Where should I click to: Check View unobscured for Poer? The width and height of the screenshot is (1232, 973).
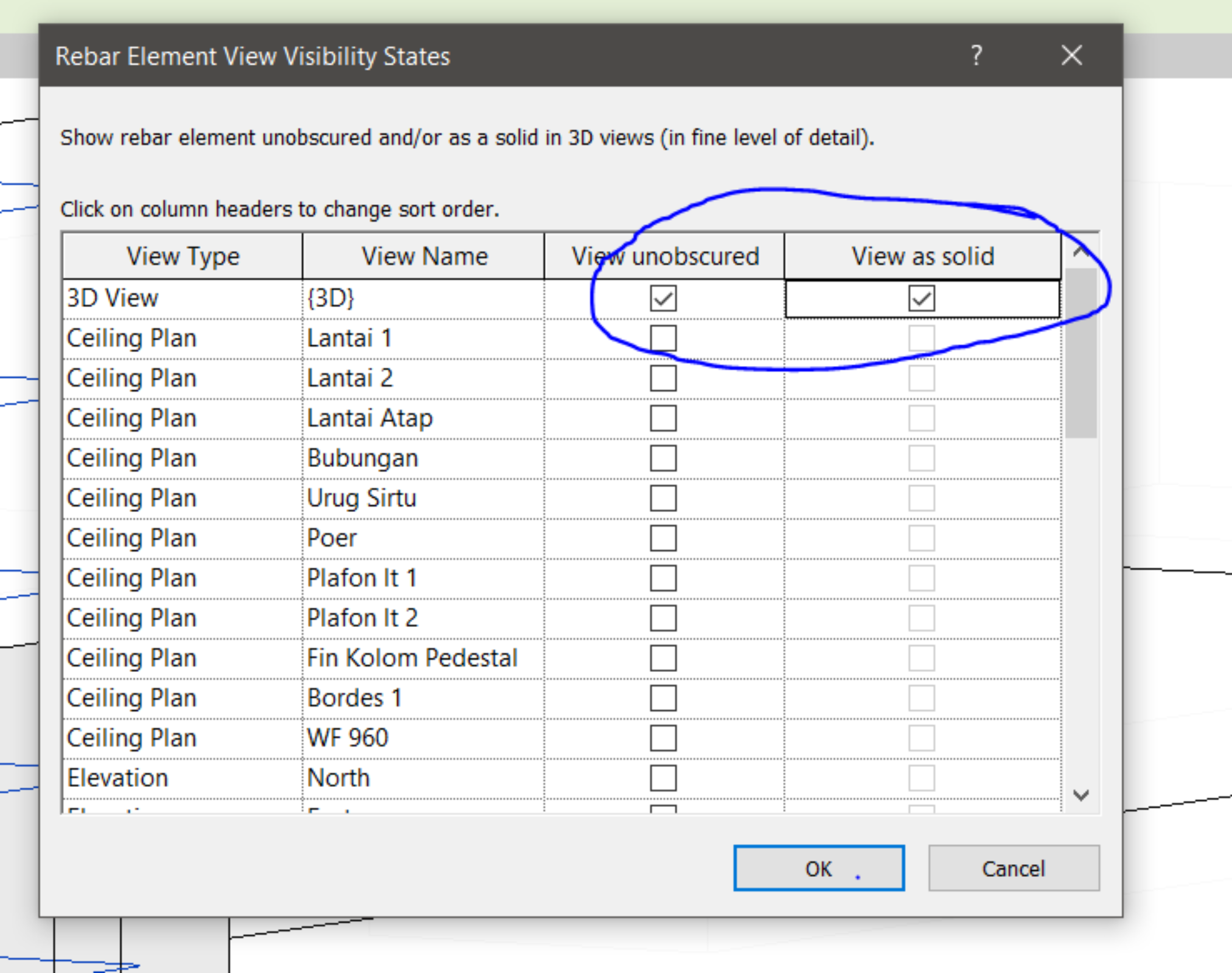tap(662, 538)
